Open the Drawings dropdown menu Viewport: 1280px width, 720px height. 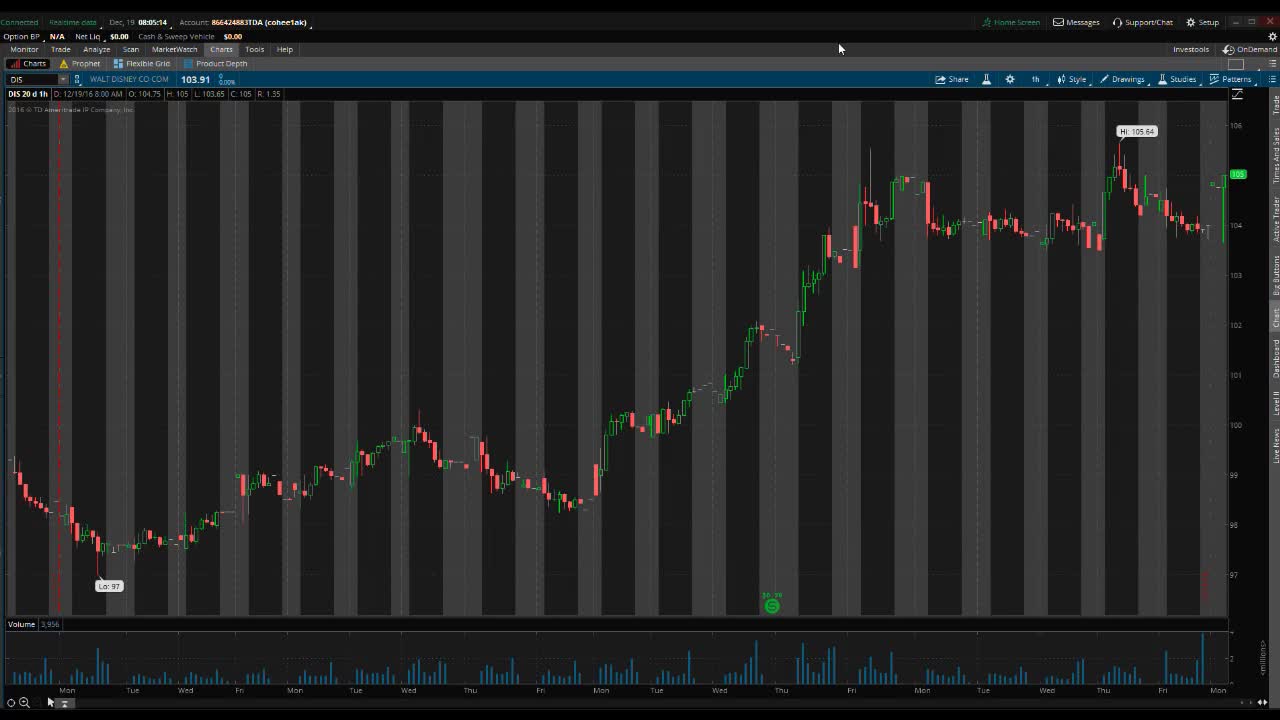tap(1122, 79)
